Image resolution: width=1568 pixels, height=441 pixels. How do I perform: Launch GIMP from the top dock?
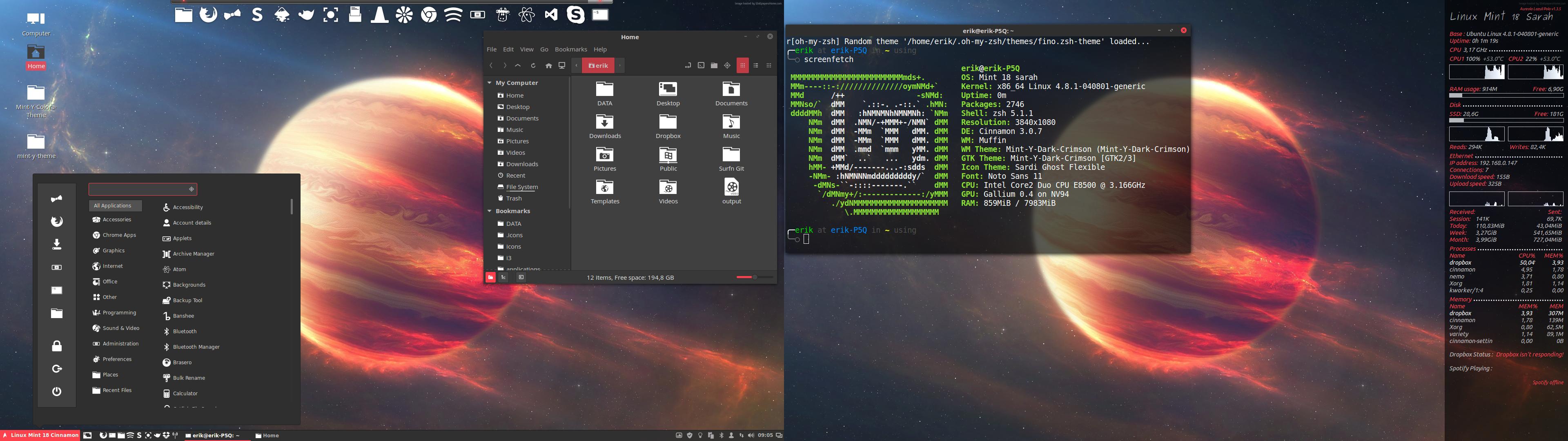click(306, 15)
